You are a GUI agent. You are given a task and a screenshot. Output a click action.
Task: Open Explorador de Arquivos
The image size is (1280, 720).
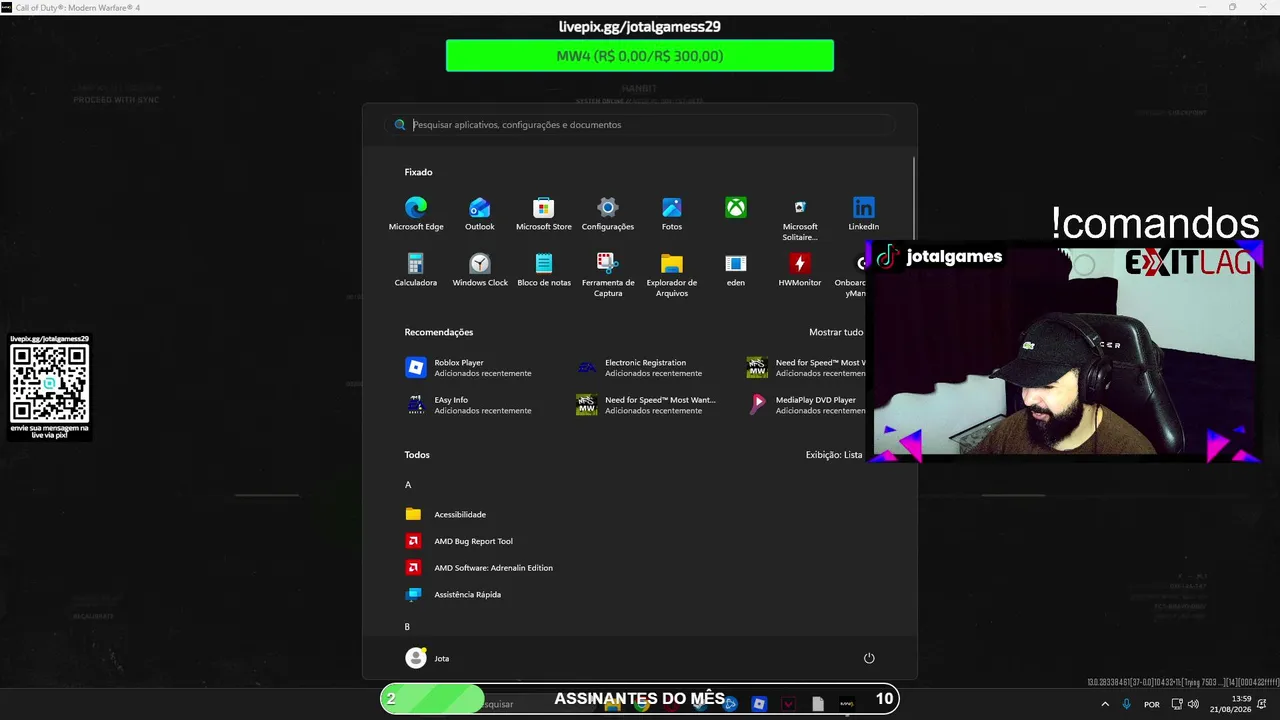[x=672, y=274]
